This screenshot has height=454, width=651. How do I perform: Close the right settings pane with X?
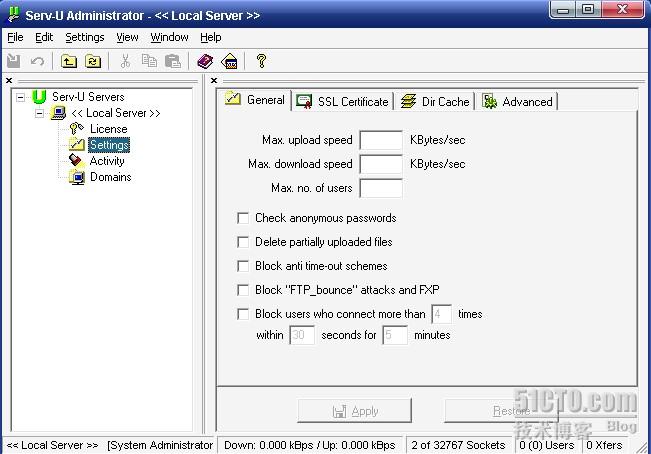coord(214,81)
